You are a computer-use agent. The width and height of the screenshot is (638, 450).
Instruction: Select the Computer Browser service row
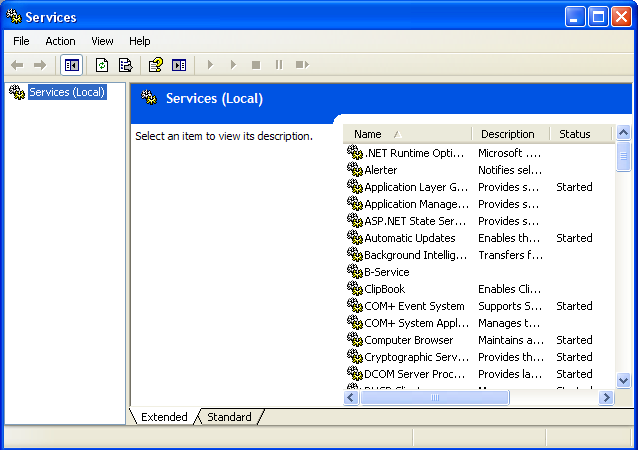[x=408, y=340]
